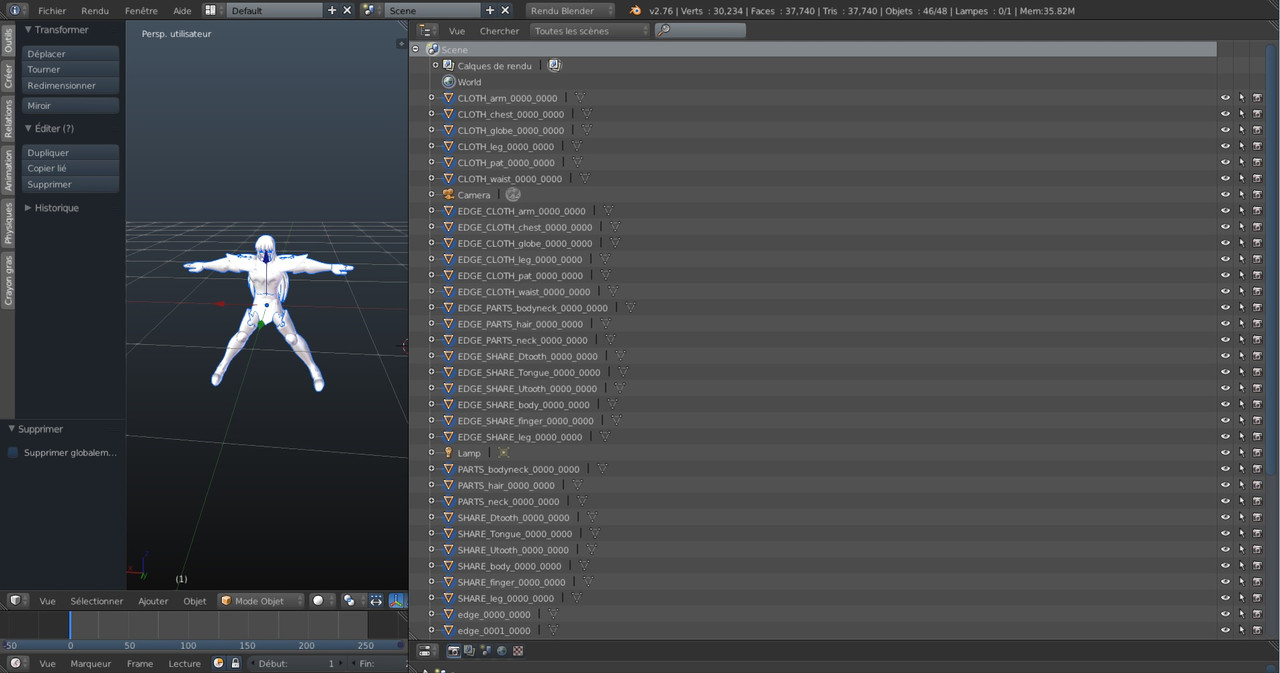Hide SHARE_body_0000_0000 with its eye icon
The image size is (1280, 673).
[x=1225, y=566]
